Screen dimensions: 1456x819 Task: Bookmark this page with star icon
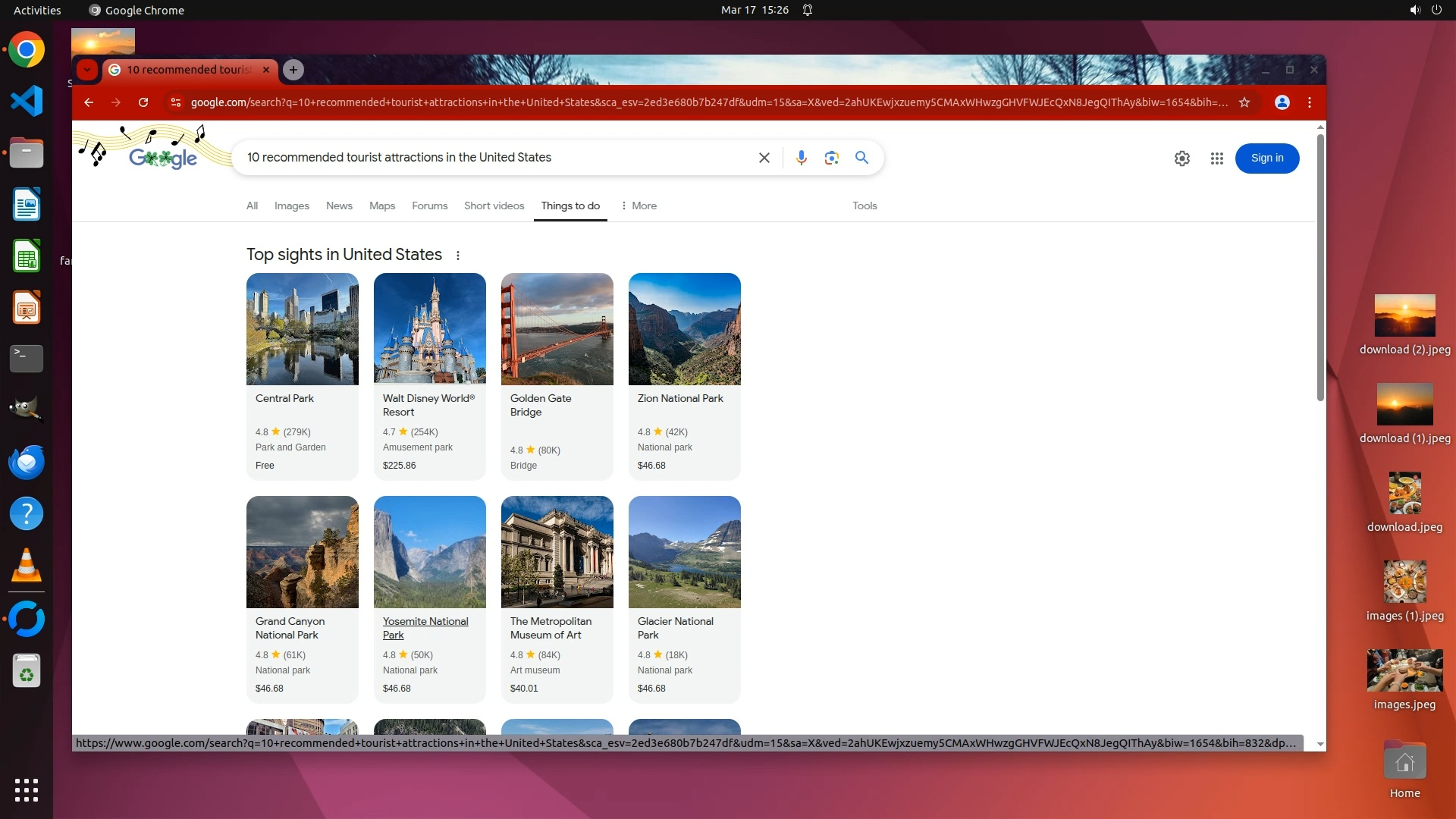(x=1244, y=102)
